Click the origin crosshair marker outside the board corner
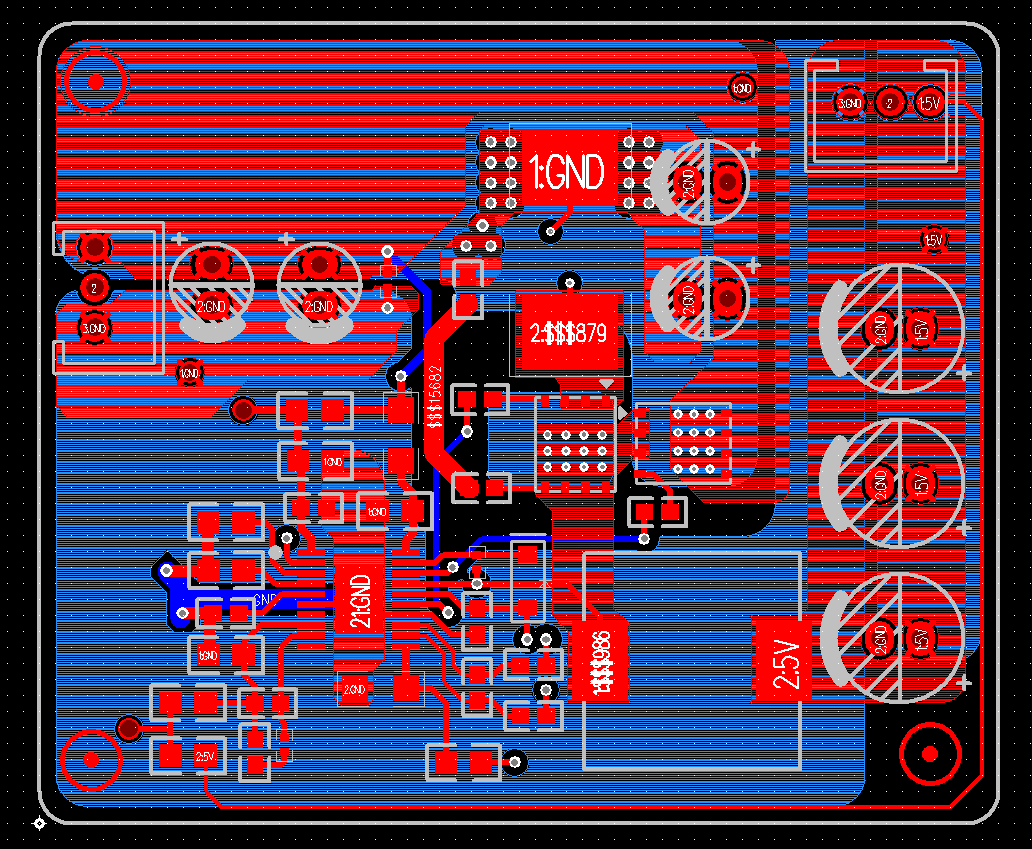 pyautogui.click(x=39, y=823)
